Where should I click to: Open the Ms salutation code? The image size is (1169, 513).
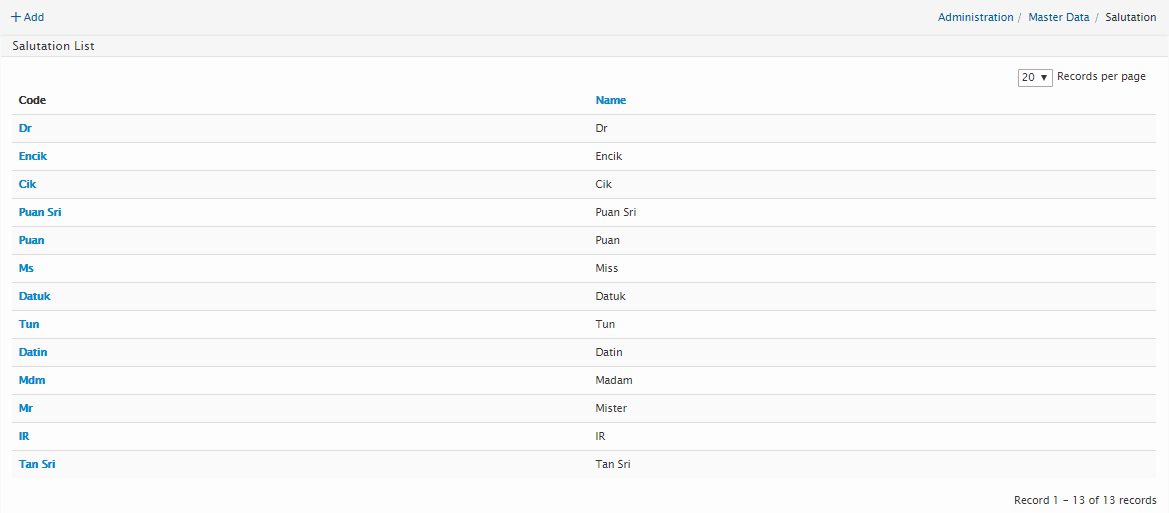(26, 268)
